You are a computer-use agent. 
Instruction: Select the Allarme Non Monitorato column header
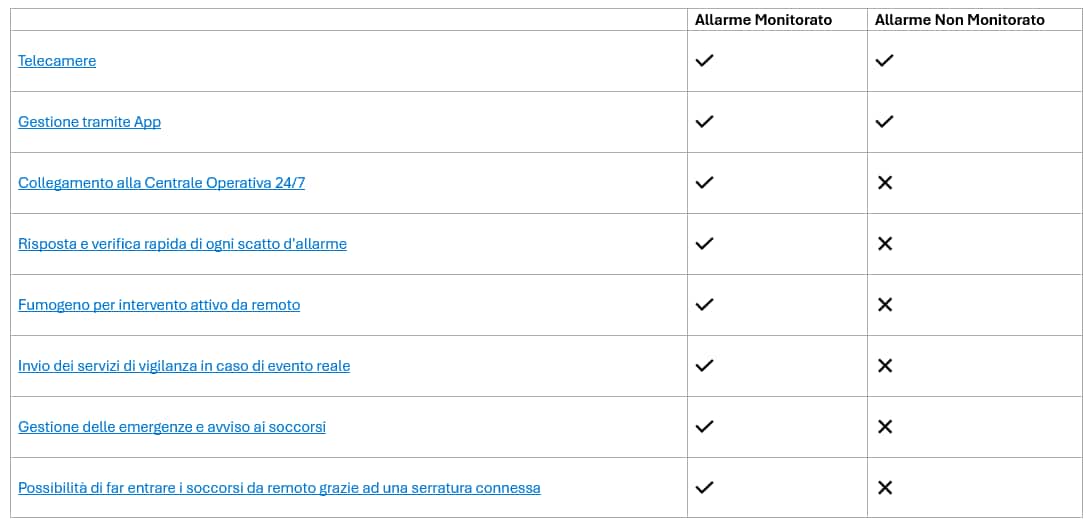(x=959, y=20)
